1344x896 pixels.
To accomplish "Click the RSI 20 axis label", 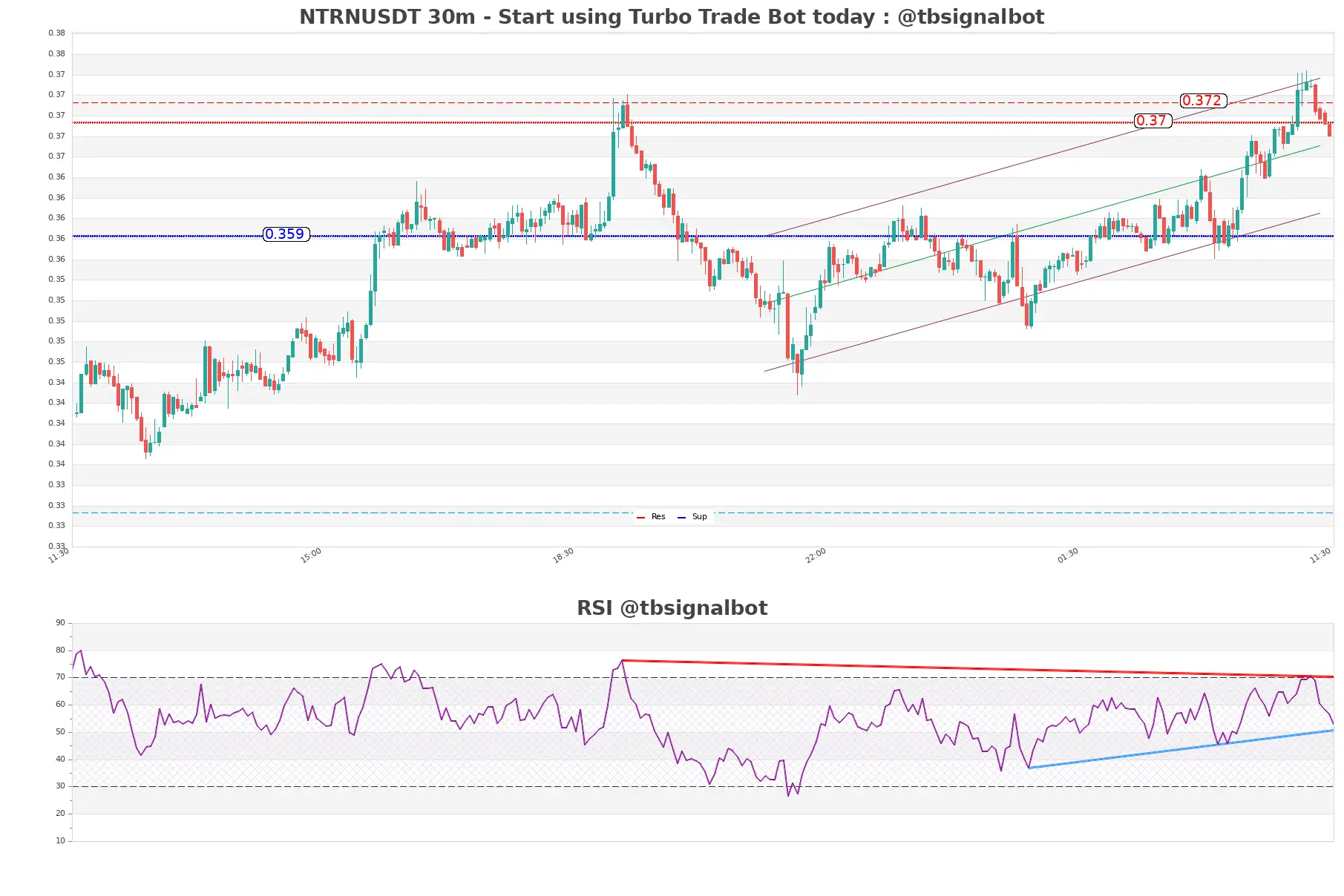I will point(60,814).
